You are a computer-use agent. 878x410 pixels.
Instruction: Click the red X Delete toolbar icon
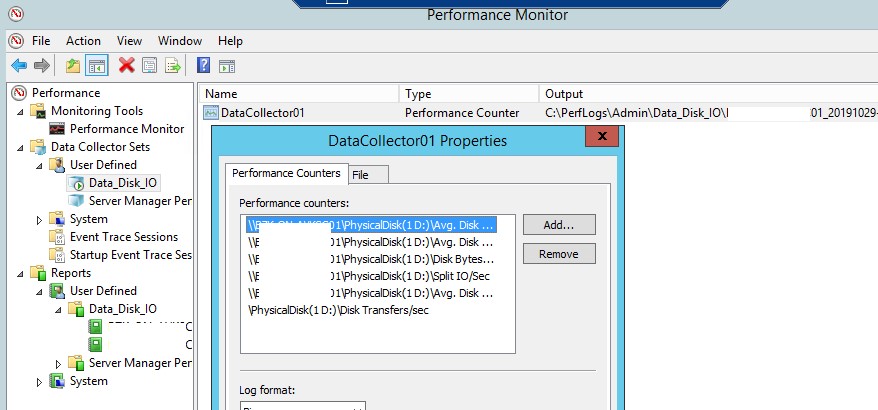pos(127,66)
